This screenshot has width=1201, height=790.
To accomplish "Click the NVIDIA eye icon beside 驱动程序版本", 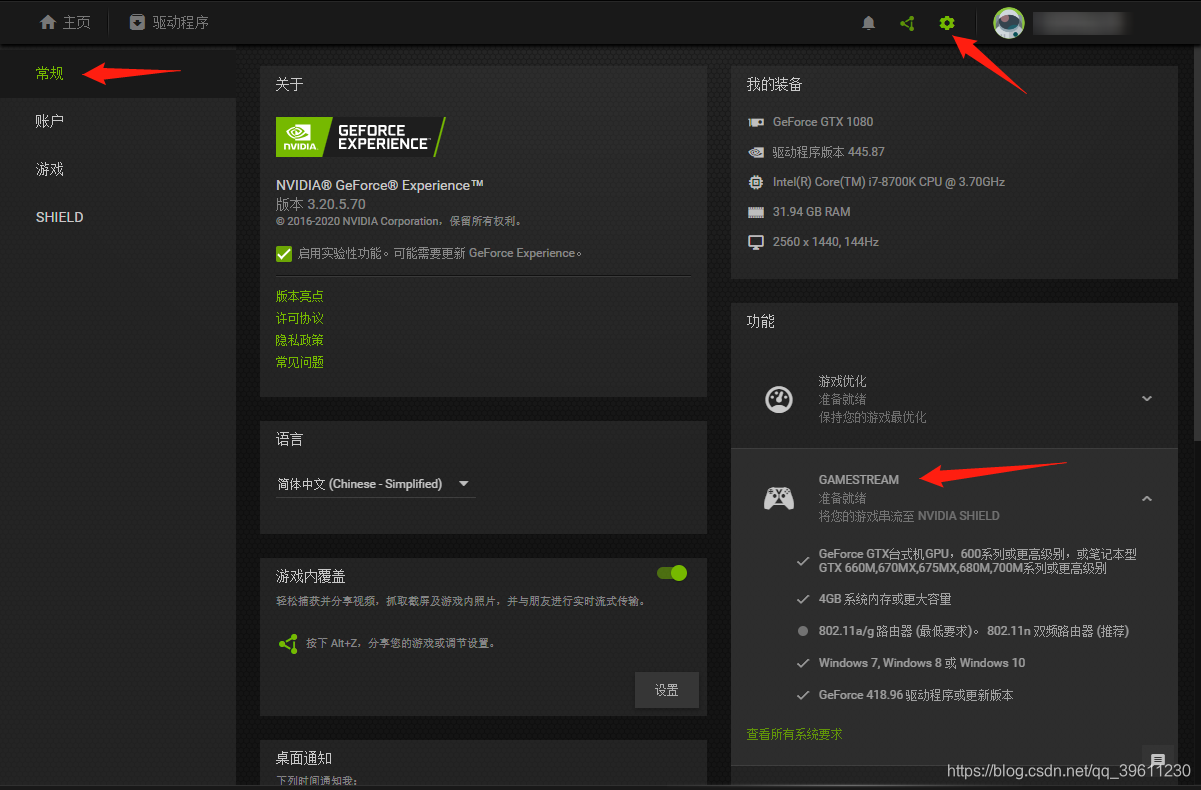I will pyautogui.click(x=755, y=152).
